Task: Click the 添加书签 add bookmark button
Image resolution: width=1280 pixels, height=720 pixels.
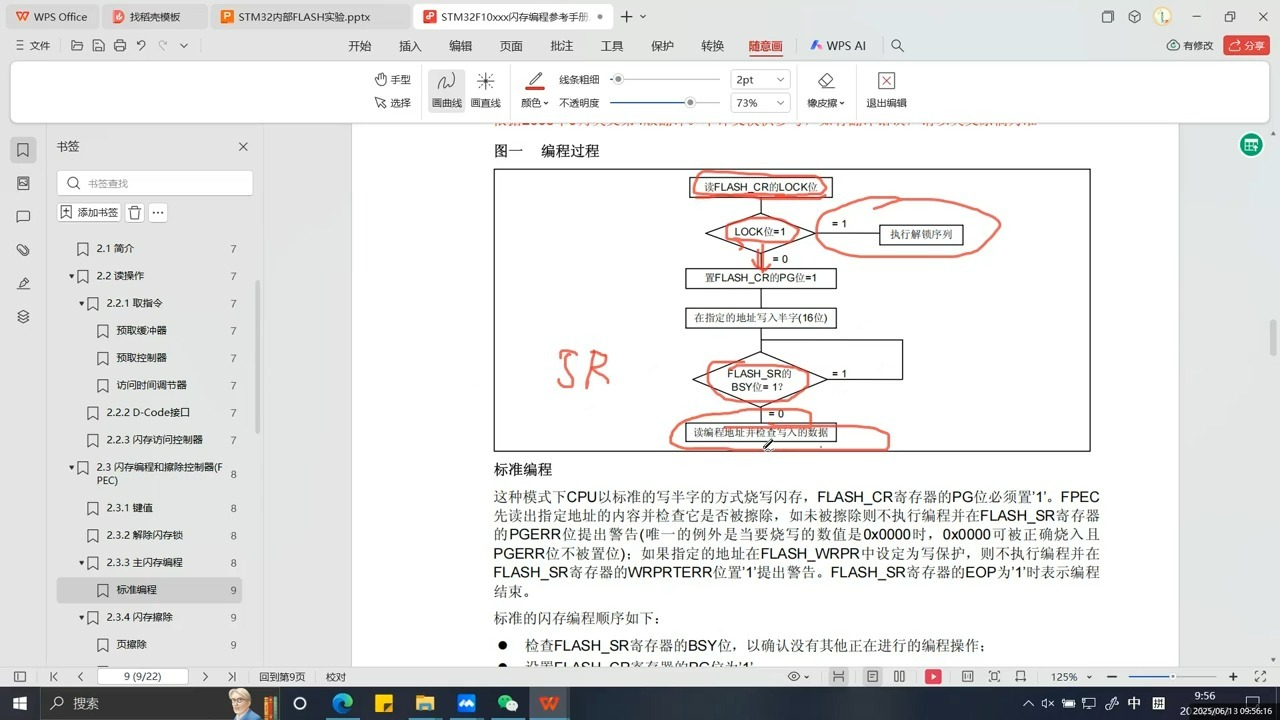Action: tap(90, 212)
